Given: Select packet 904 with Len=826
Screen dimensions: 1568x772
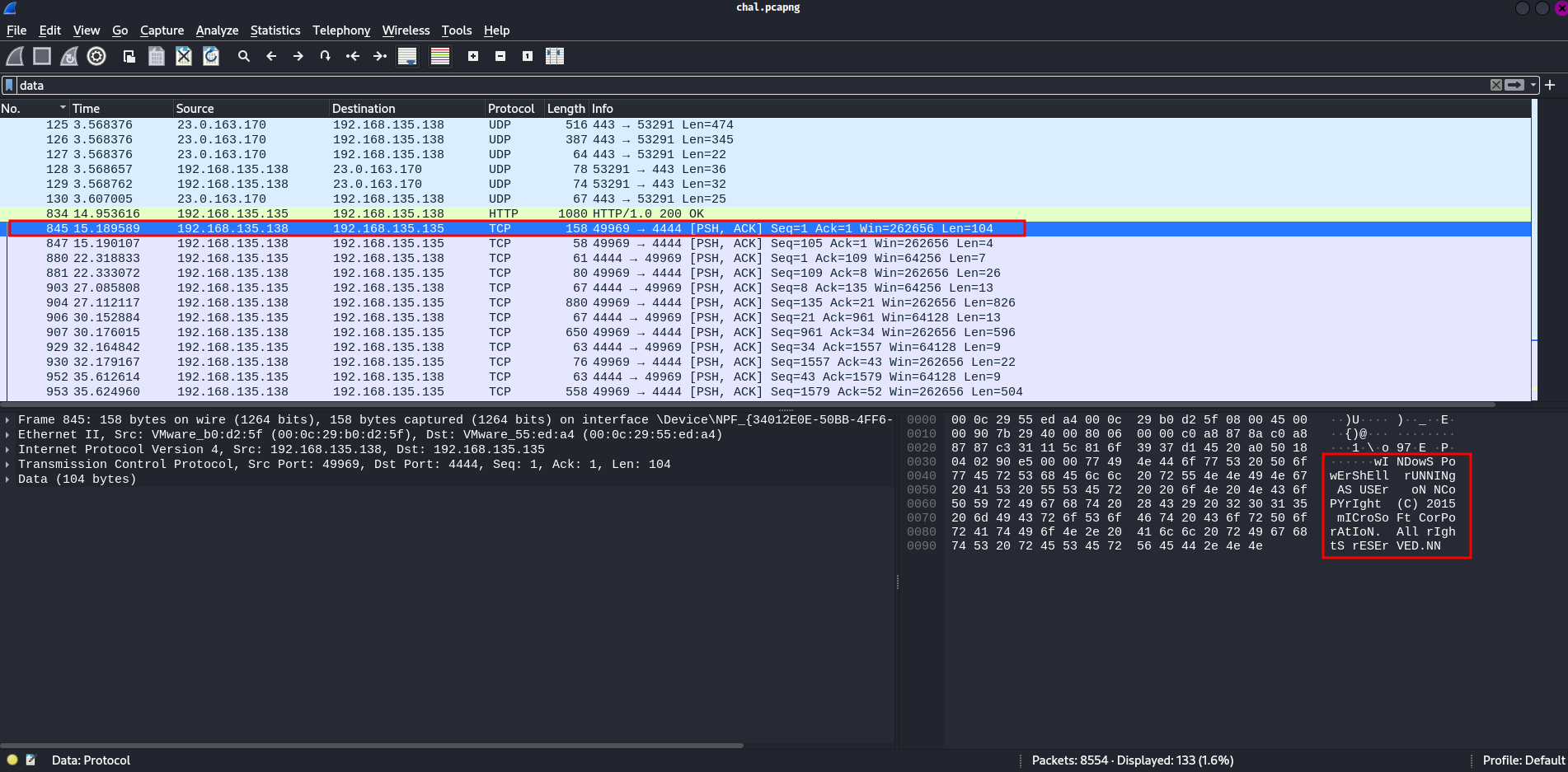Looking at the screenshot, I should click(765, 303).
